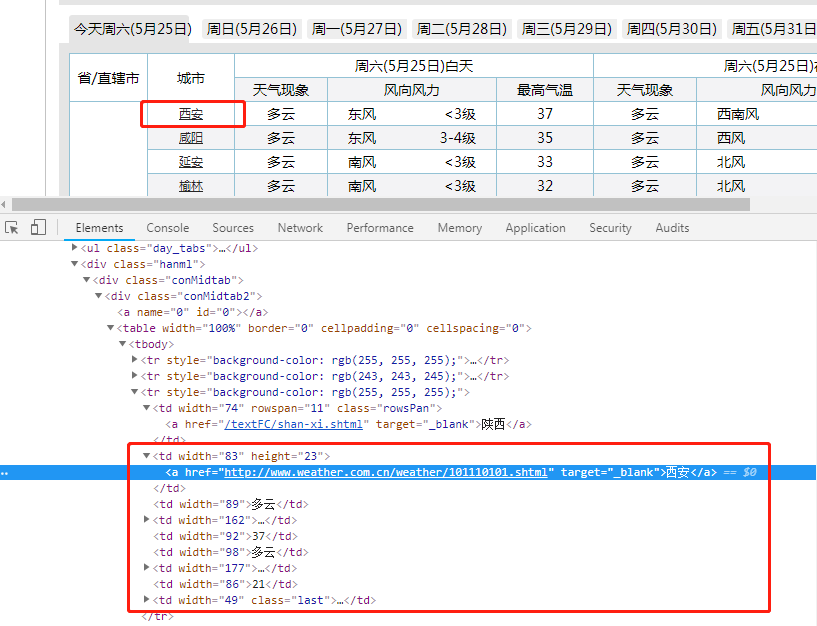Viewport: 817px width, 626px height.
Task: Collapse the div class hanml node
Action: tap(75, 264)
